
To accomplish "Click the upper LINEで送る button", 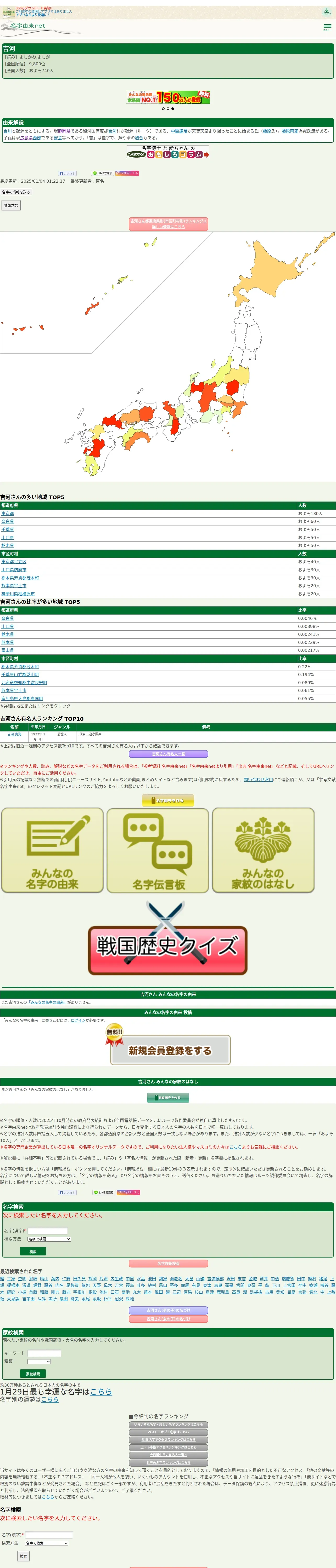I will pos(102,174).
